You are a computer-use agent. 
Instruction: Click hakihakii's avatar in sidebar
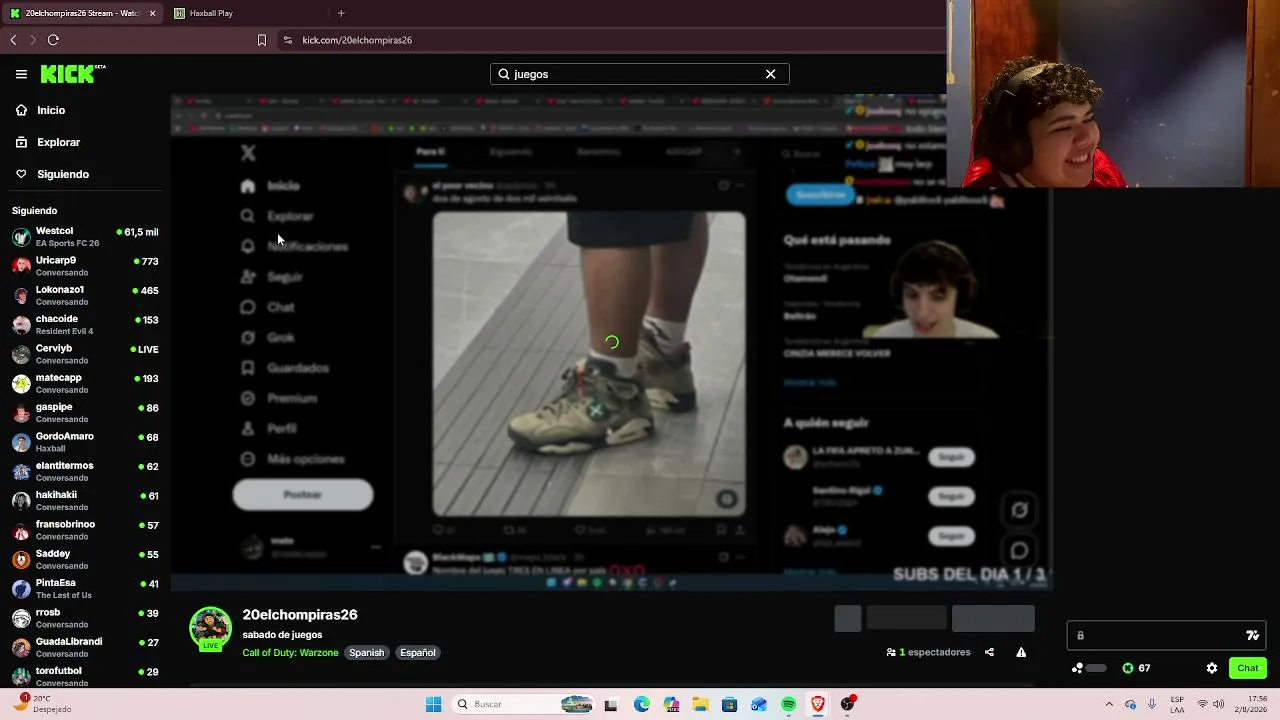click(21, 500)
